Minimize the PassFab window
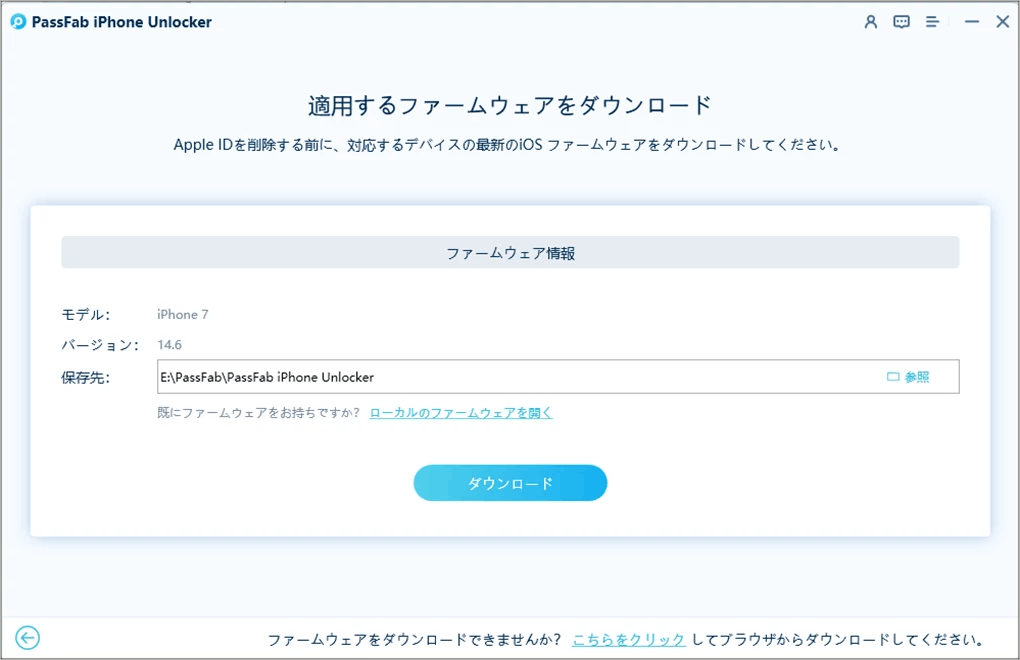 click(x=972, y=22)
